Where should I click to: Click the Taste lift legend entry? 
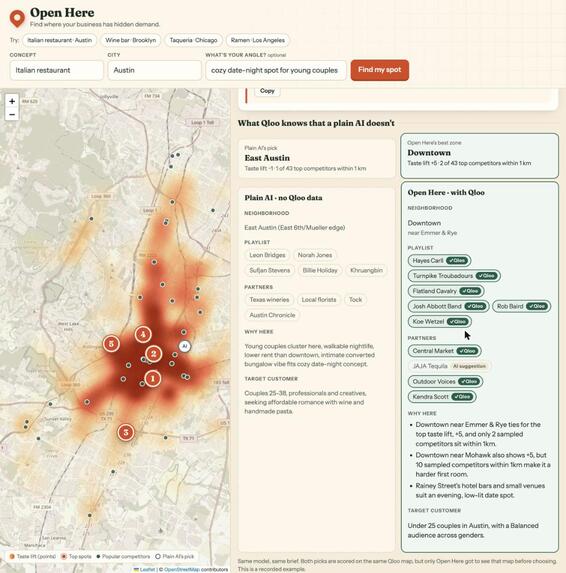point(33,557)
